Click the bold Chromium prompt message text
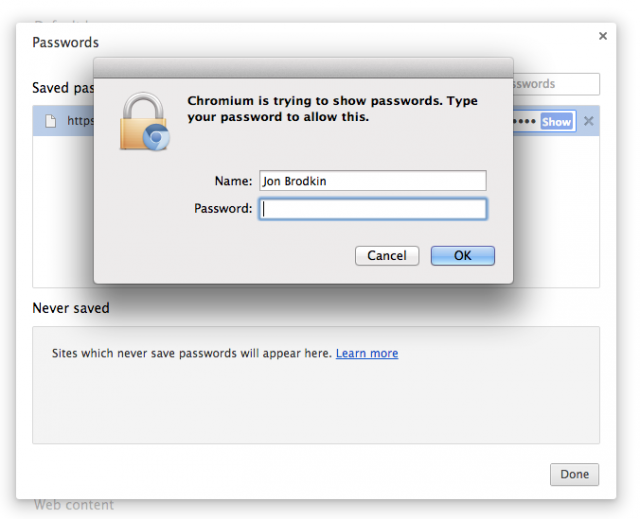Viewport: 640px width, 519px height. (x=330, y=108)
